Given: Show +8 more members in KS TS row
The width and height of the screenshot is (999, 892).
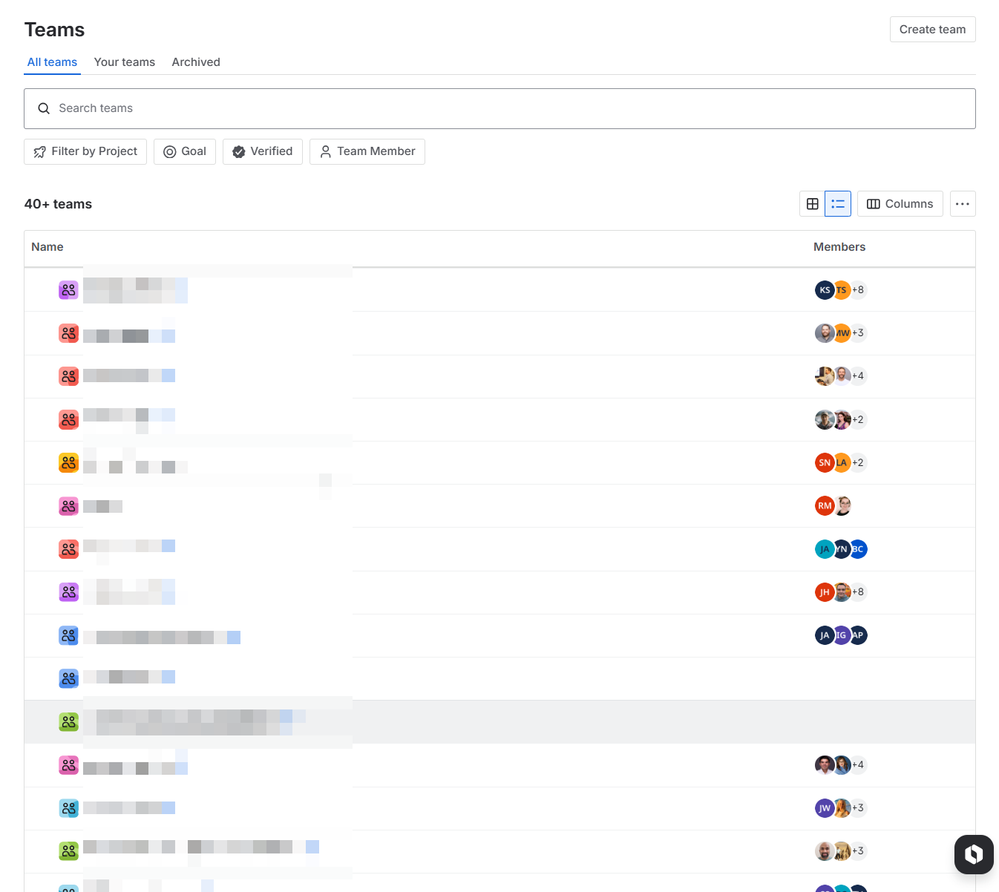Looking at the screenshot, I should click(x=858, y=290).
